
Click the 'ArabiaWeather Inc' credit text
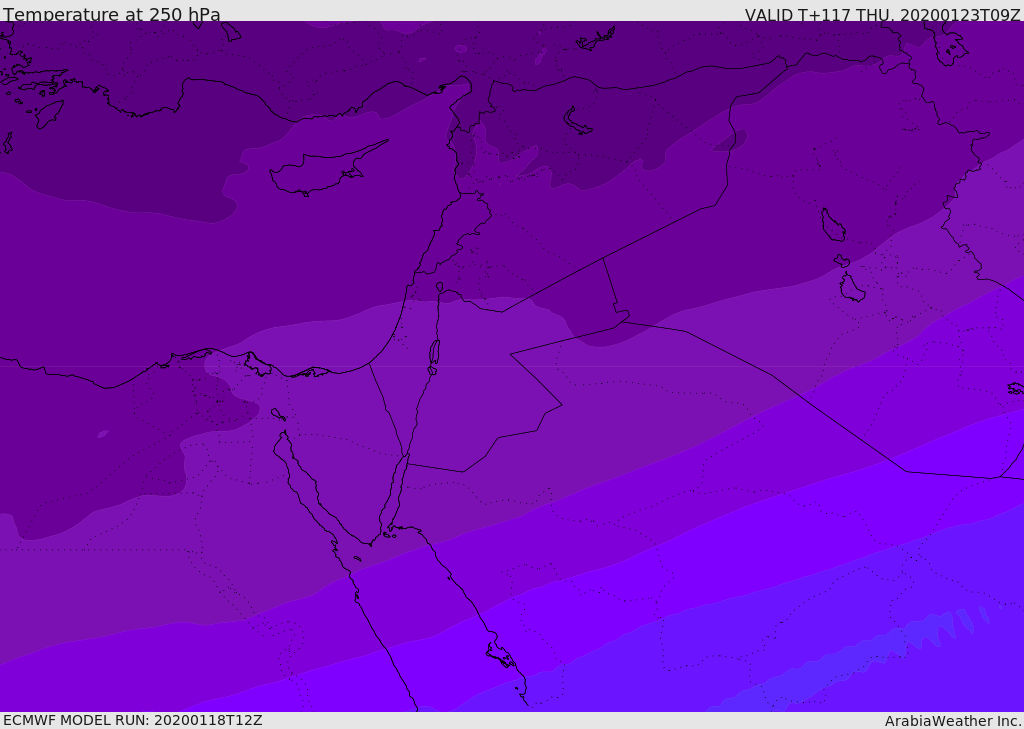point(952,721)
